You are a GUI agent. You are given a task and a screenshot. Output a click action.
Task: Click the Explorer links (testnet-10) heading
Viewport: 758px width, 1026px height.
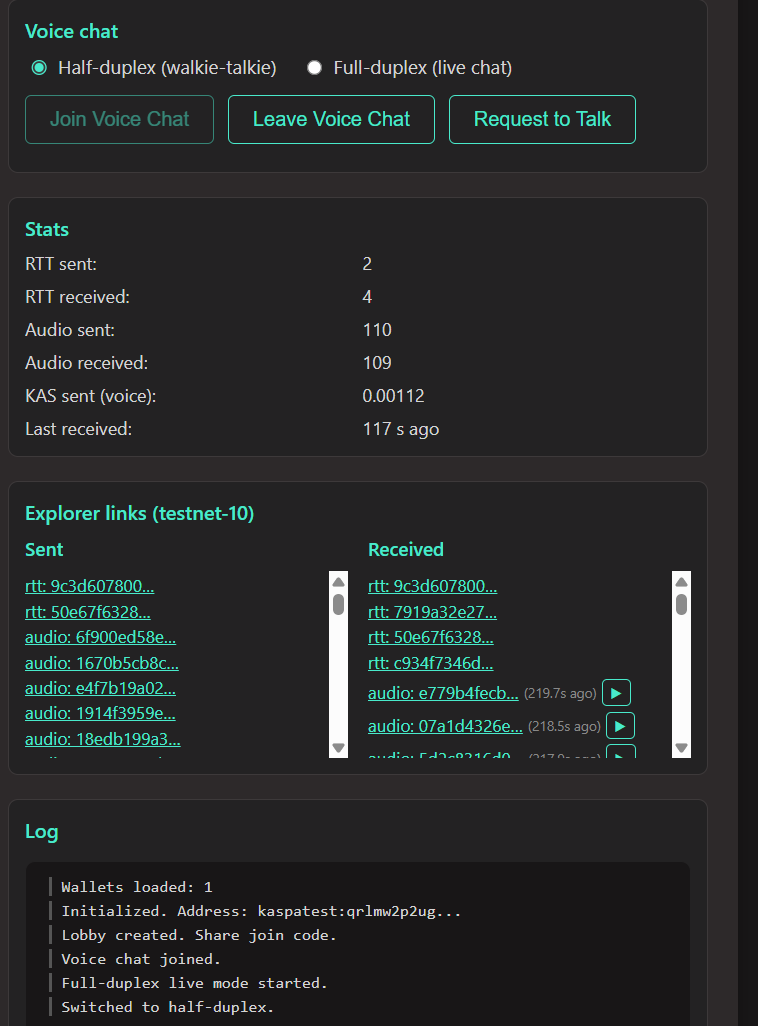[139, 514]
